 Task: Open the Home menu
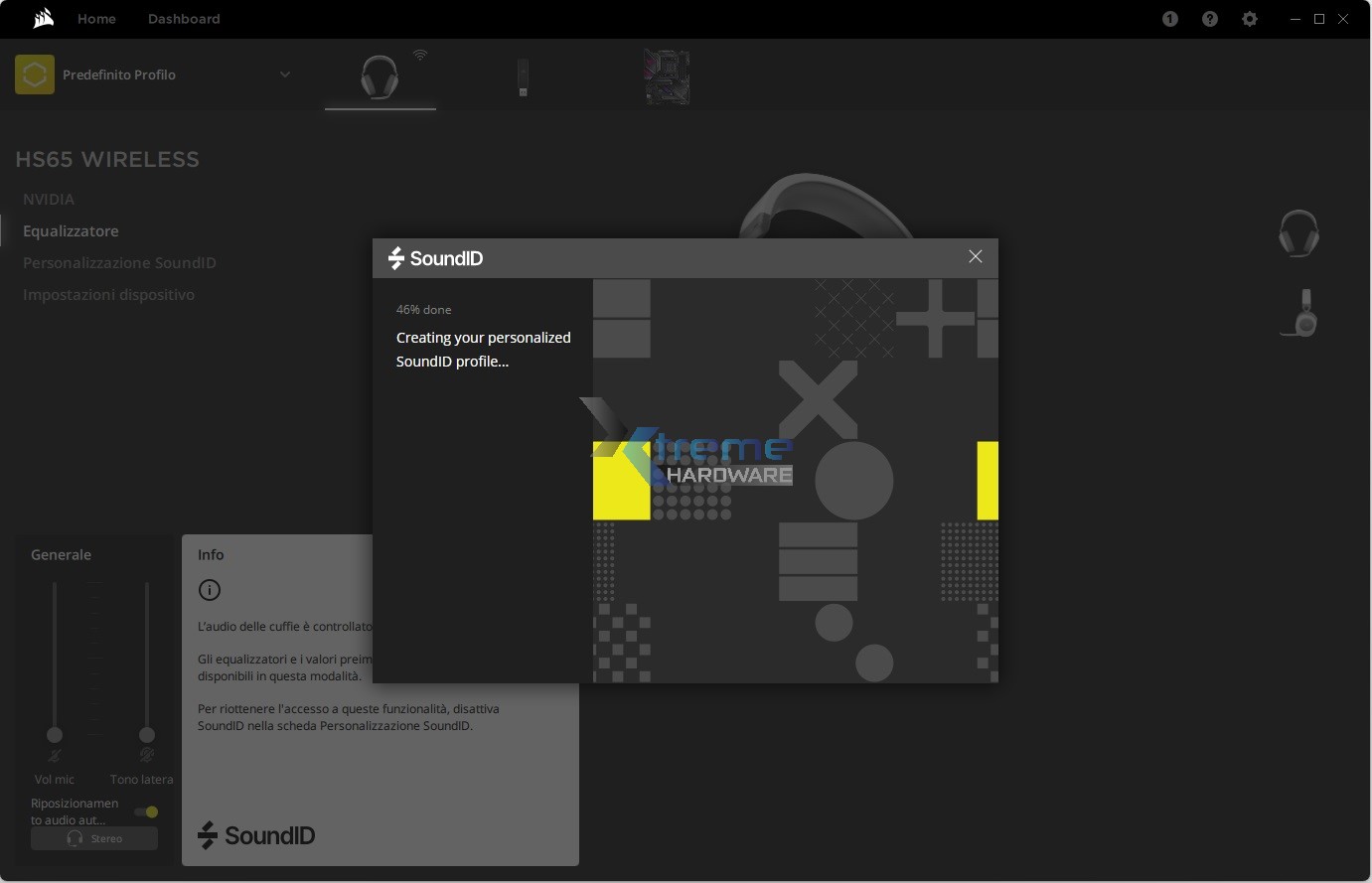click(96, 19)
